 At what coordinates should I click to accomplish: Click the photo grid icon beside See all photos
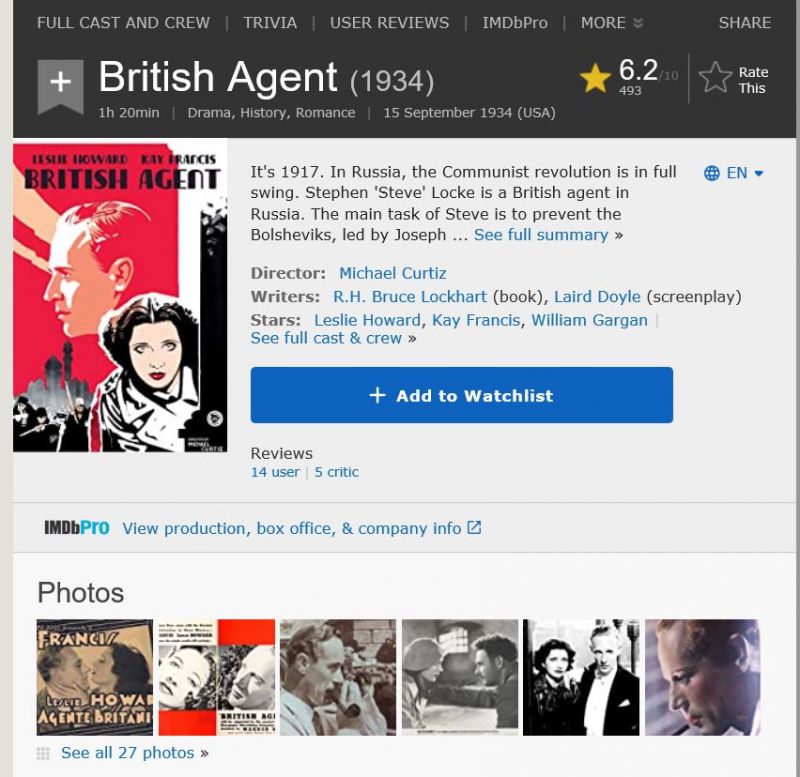coord(43,753)
